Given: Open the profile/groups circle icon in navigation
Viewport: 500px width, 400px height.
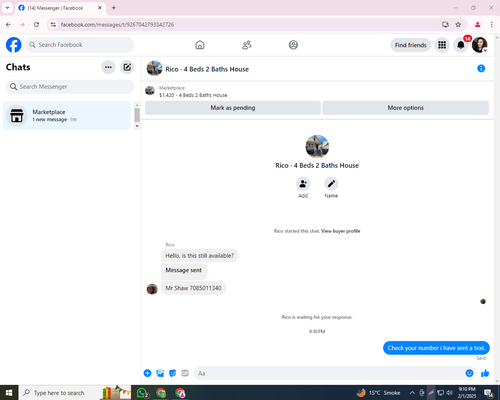Looking at the screenshot, I should point(293,45).
